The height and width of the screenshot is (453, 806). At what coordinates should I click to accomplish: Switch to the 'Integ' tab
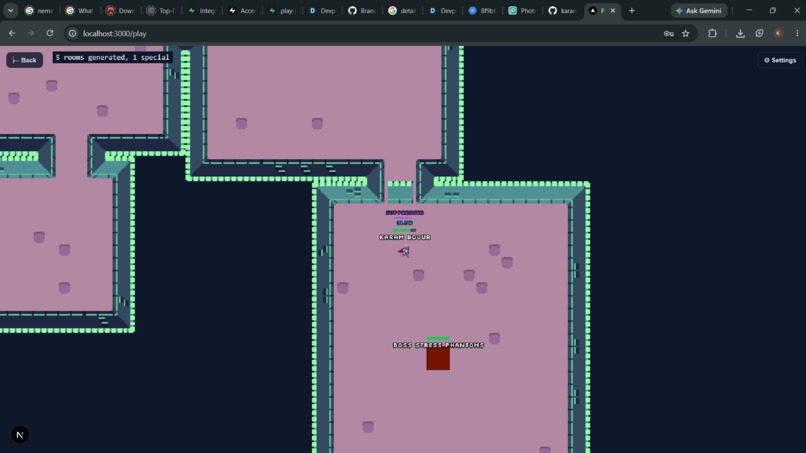pos(201,10)
